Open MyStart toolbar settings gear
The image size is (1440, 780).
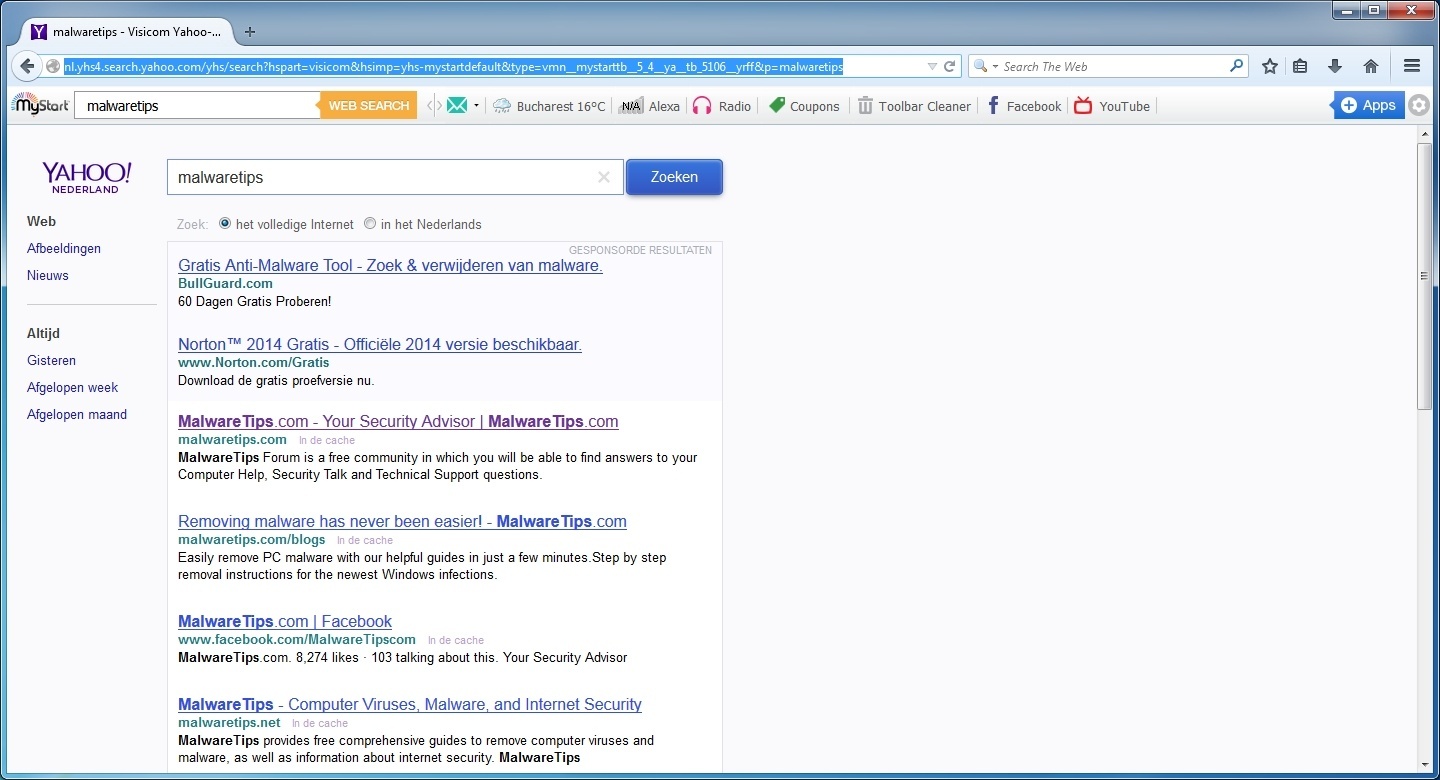click(x=1419, y=105)
